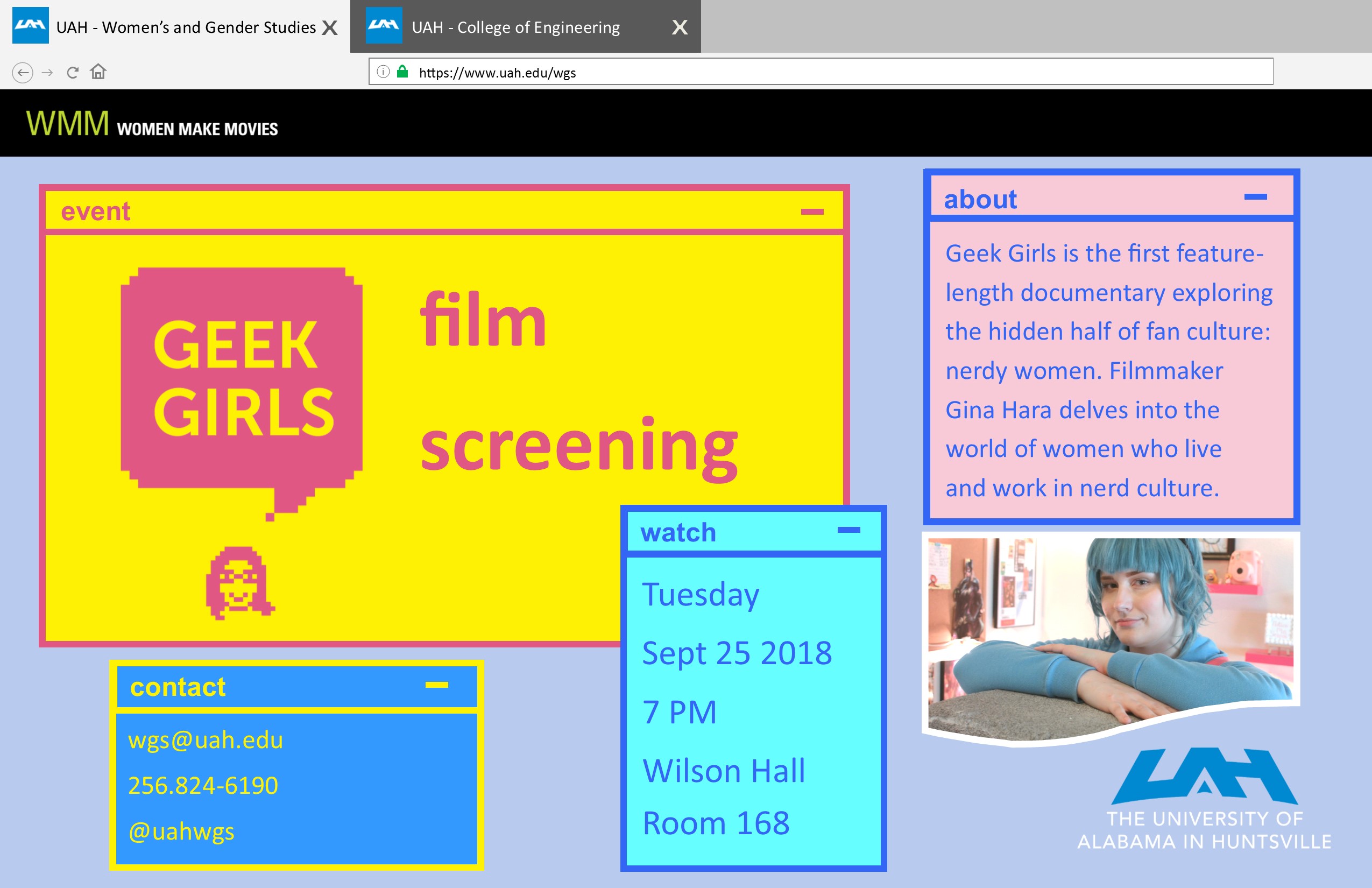Click UAH favicon on Engineering tab
The image size is (1372, 888).
(384, 25)
